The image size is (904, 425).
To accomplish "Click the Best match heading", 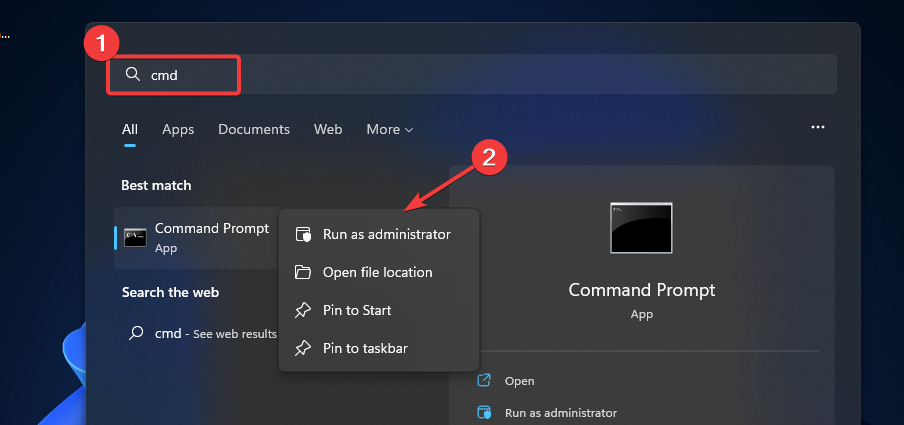I will [x=156, y=185].
